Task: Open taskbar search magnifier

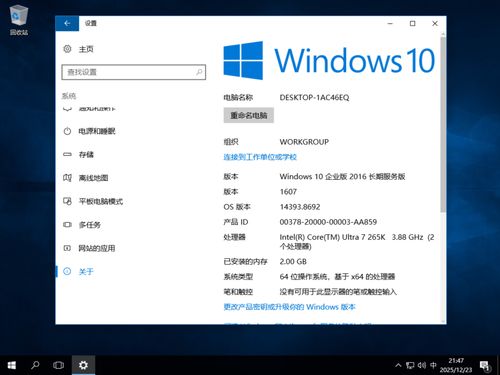Action: 35,365
